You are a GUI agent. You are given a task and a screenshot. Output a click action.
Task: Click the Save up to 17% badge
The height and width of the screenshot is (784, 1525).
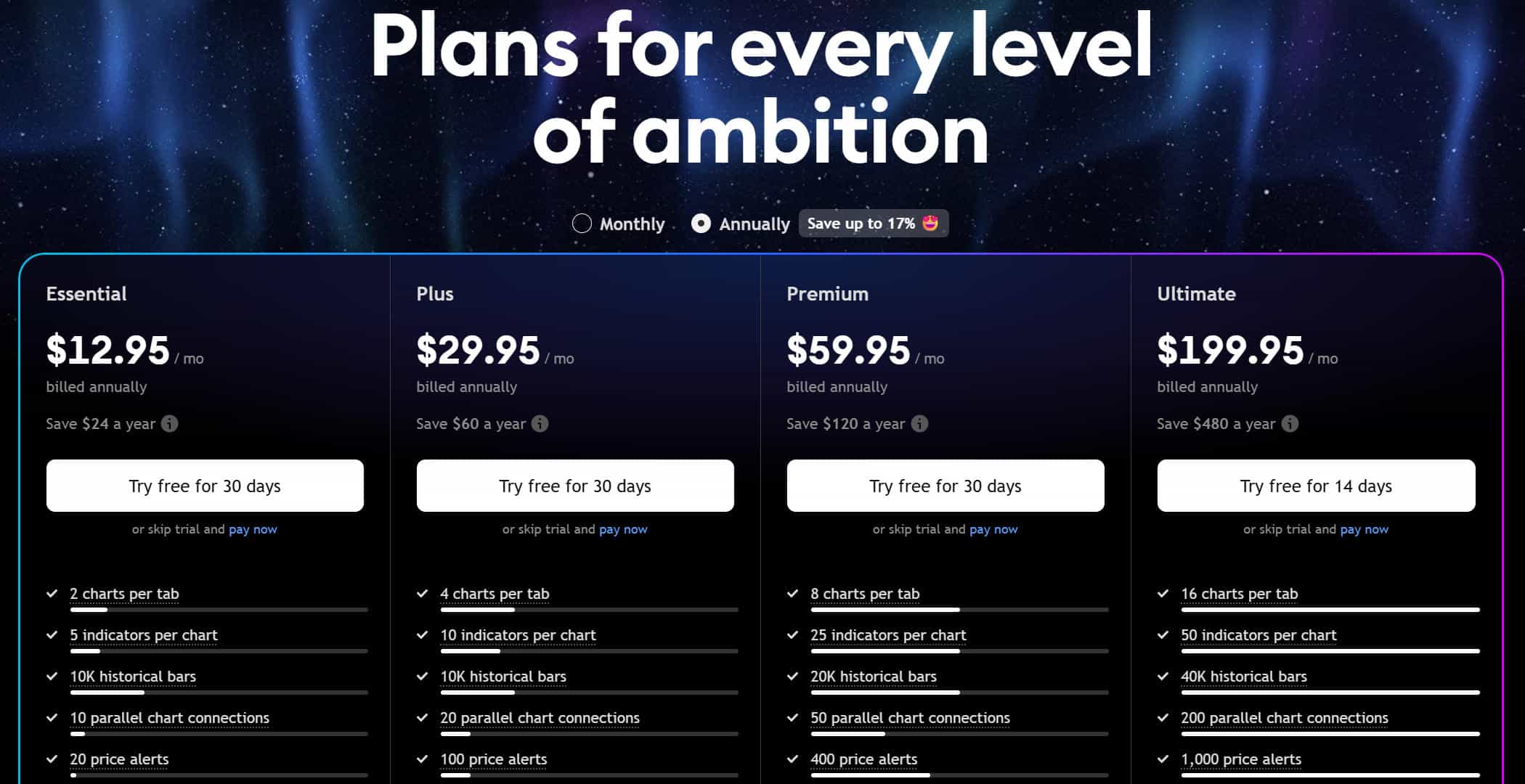coord(874,224)
